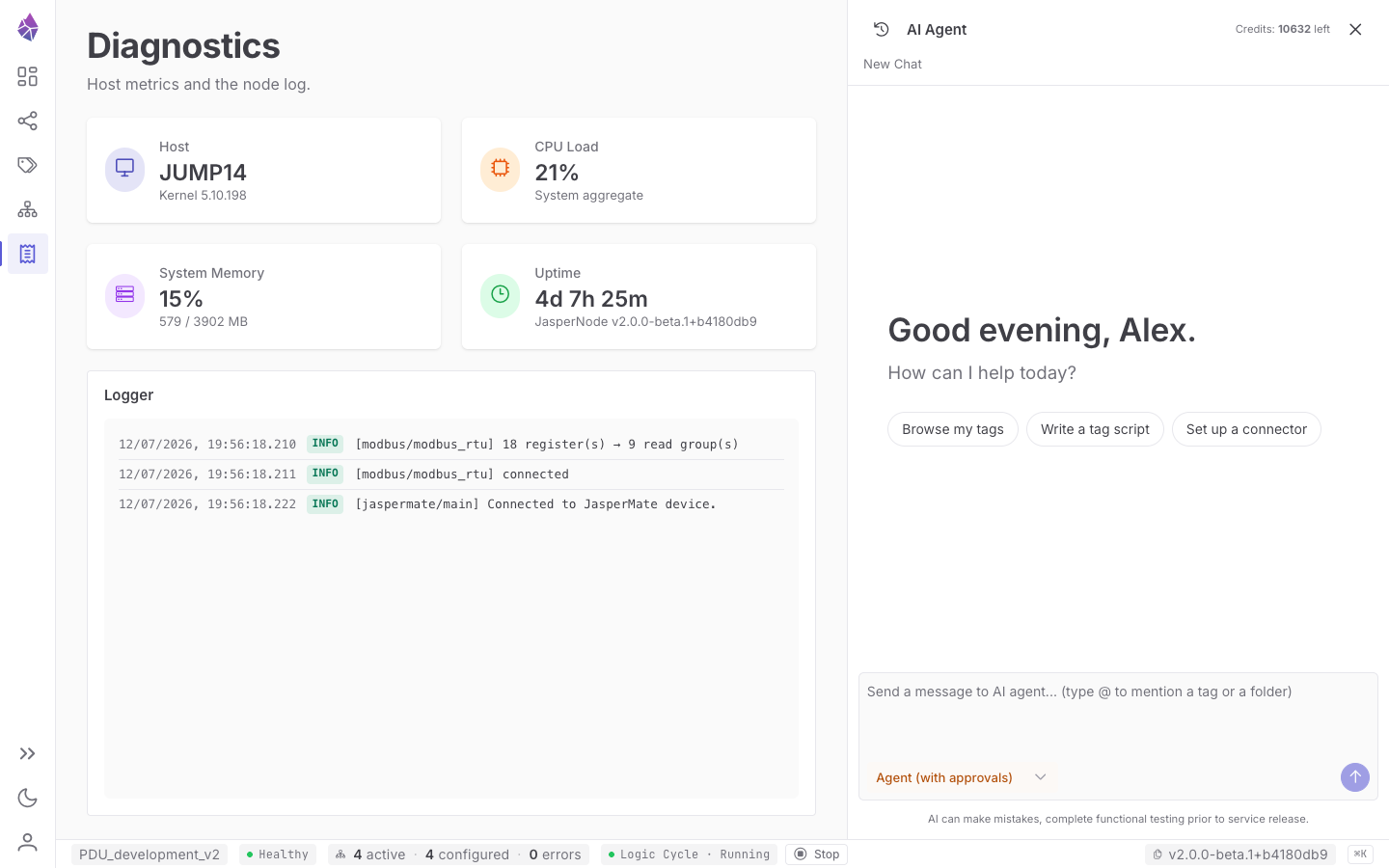
Task: Click the Logger heading
Action: (129, 395)
